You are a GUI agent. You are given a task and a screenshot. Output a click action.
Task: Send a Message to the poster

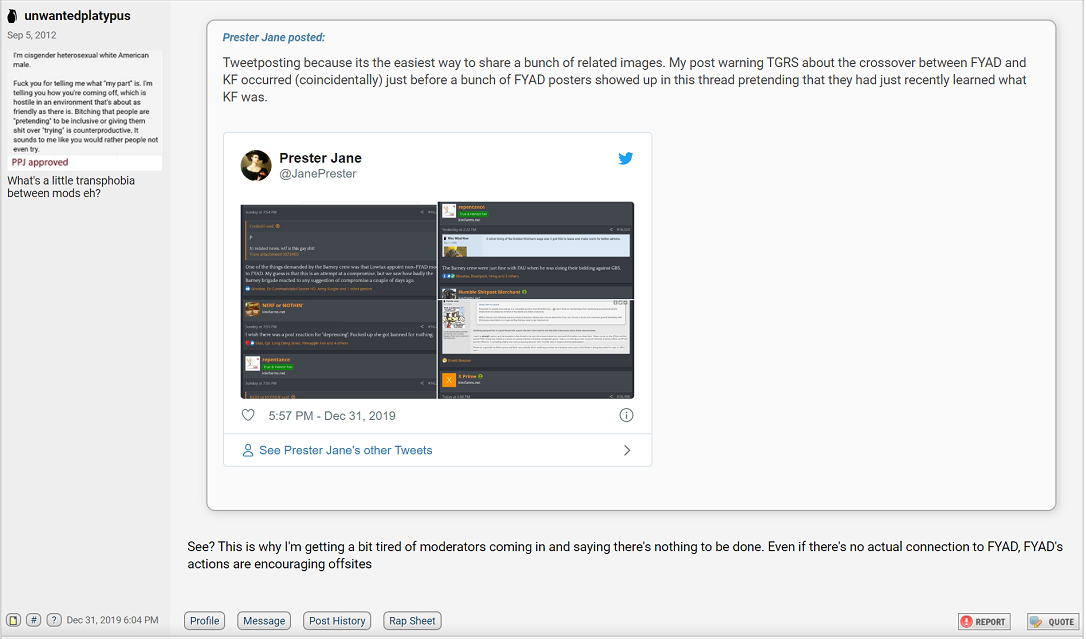(264, 621)
